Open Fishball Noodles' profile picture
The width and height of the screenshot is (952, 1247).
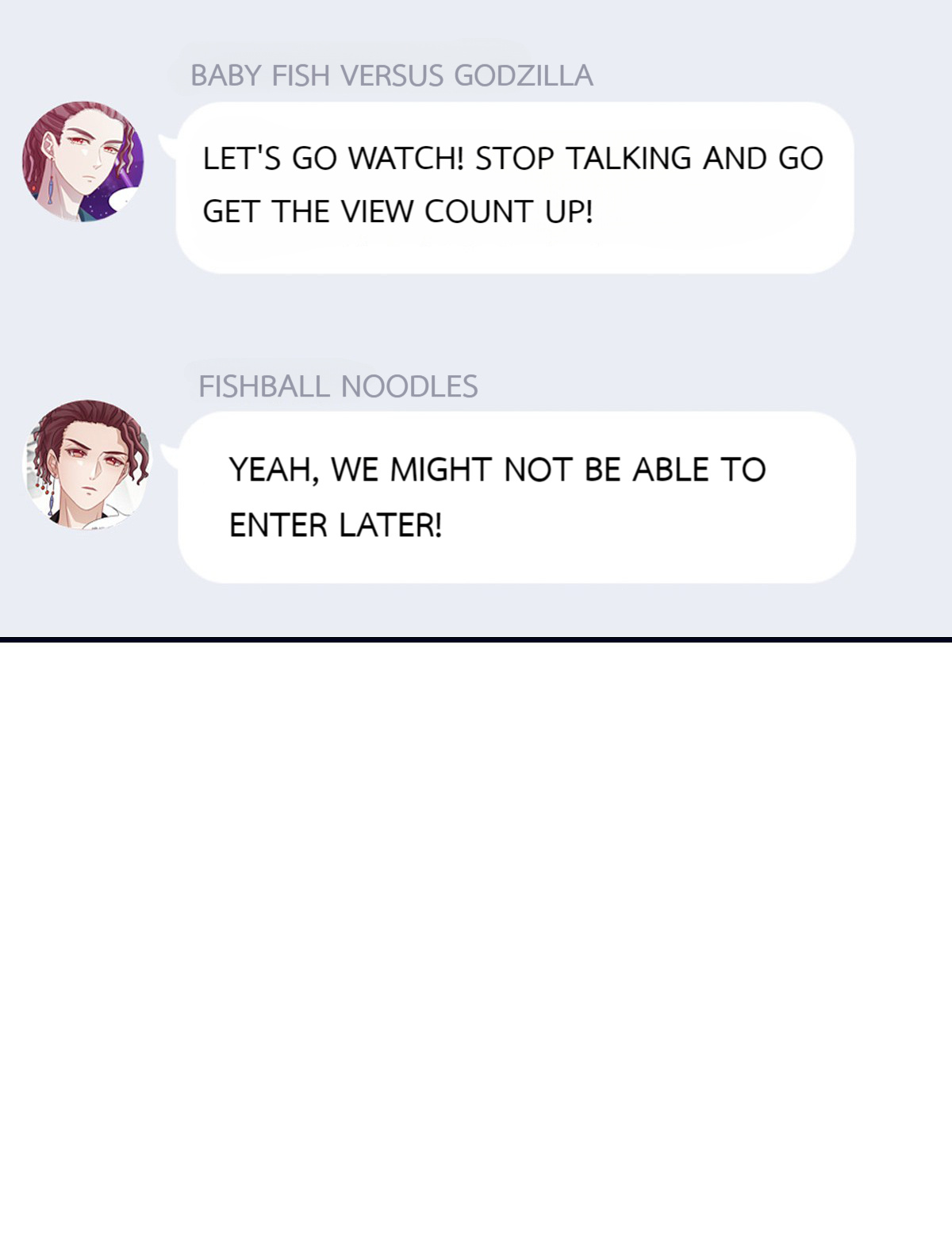coord(87,464)
